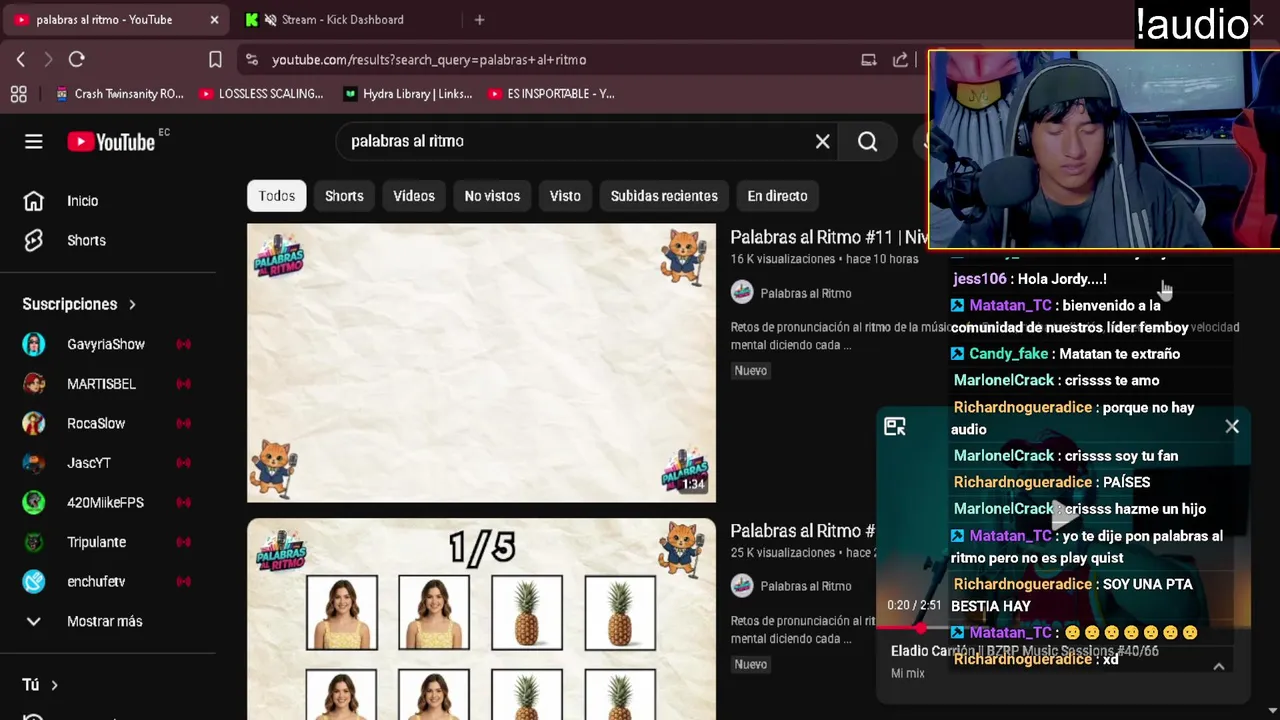The image size is (1280, 720).
Task: Select the Shorts filter chip
Action: click(344, 196)
